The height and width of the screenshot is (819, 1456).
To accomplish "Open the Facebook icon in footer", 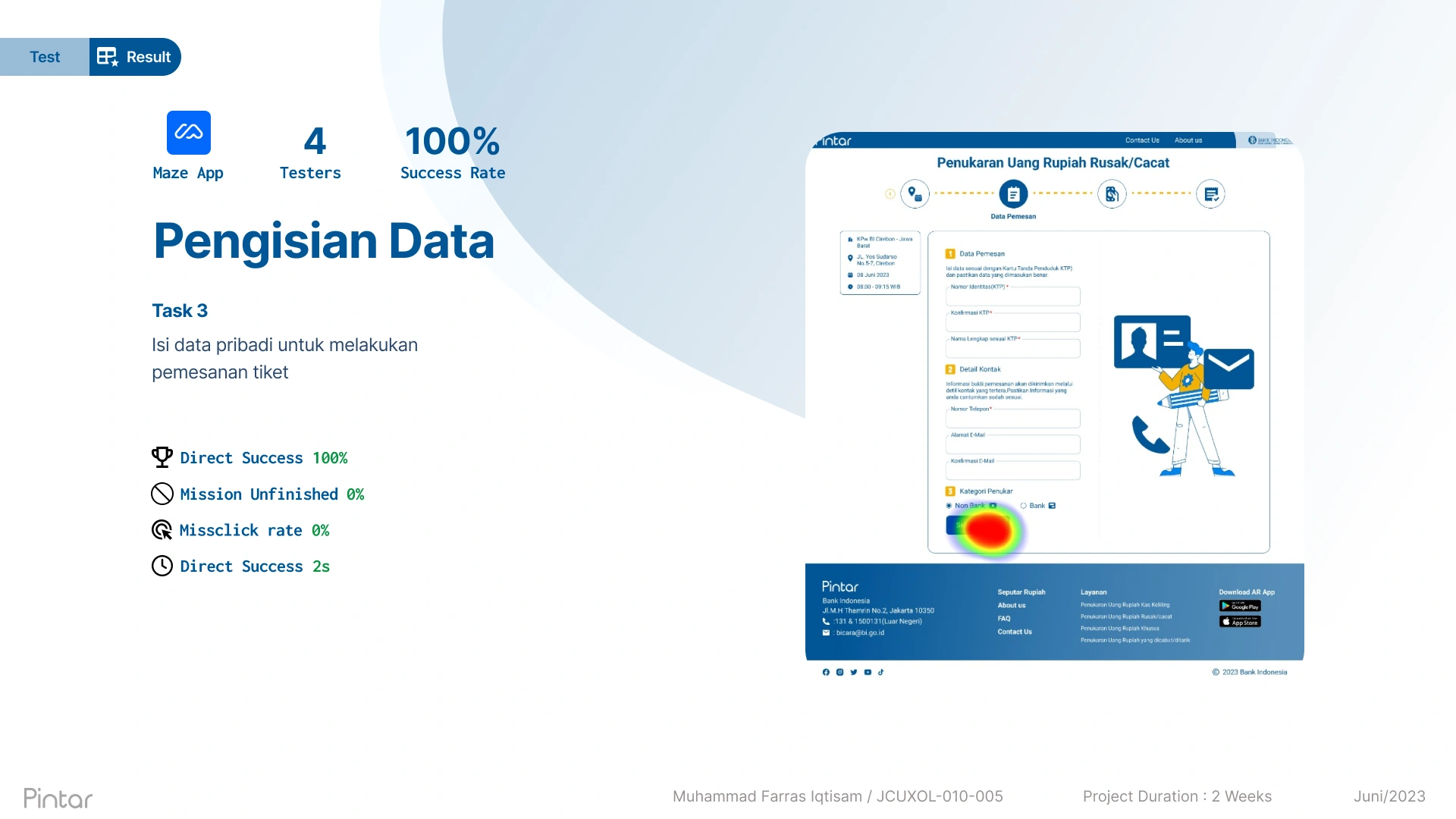I will tap(826, 672).
